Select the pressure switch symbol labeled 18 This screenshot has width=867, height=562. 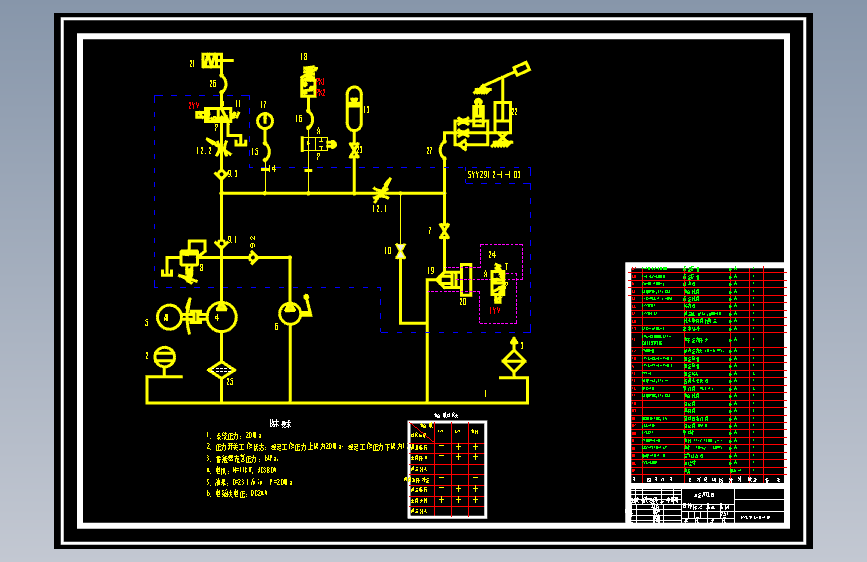pyautogui.click(x=309, y=83)
